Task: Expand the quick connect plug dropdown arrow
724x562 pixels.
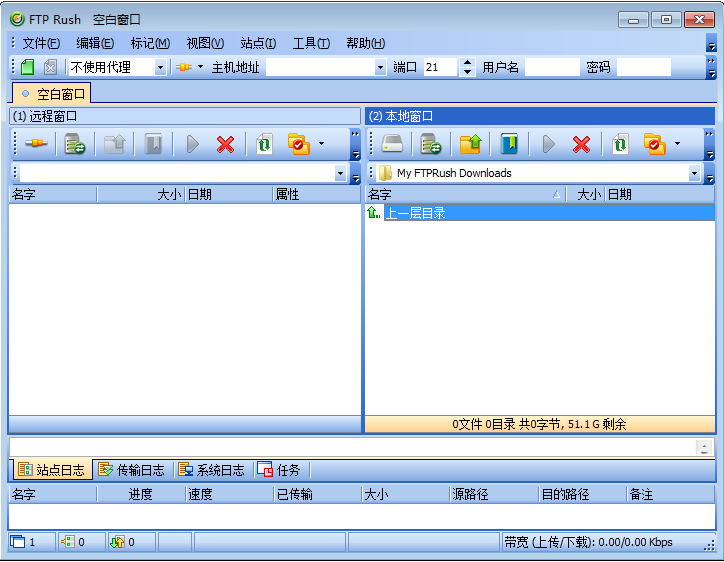Action: coord(200,67)
